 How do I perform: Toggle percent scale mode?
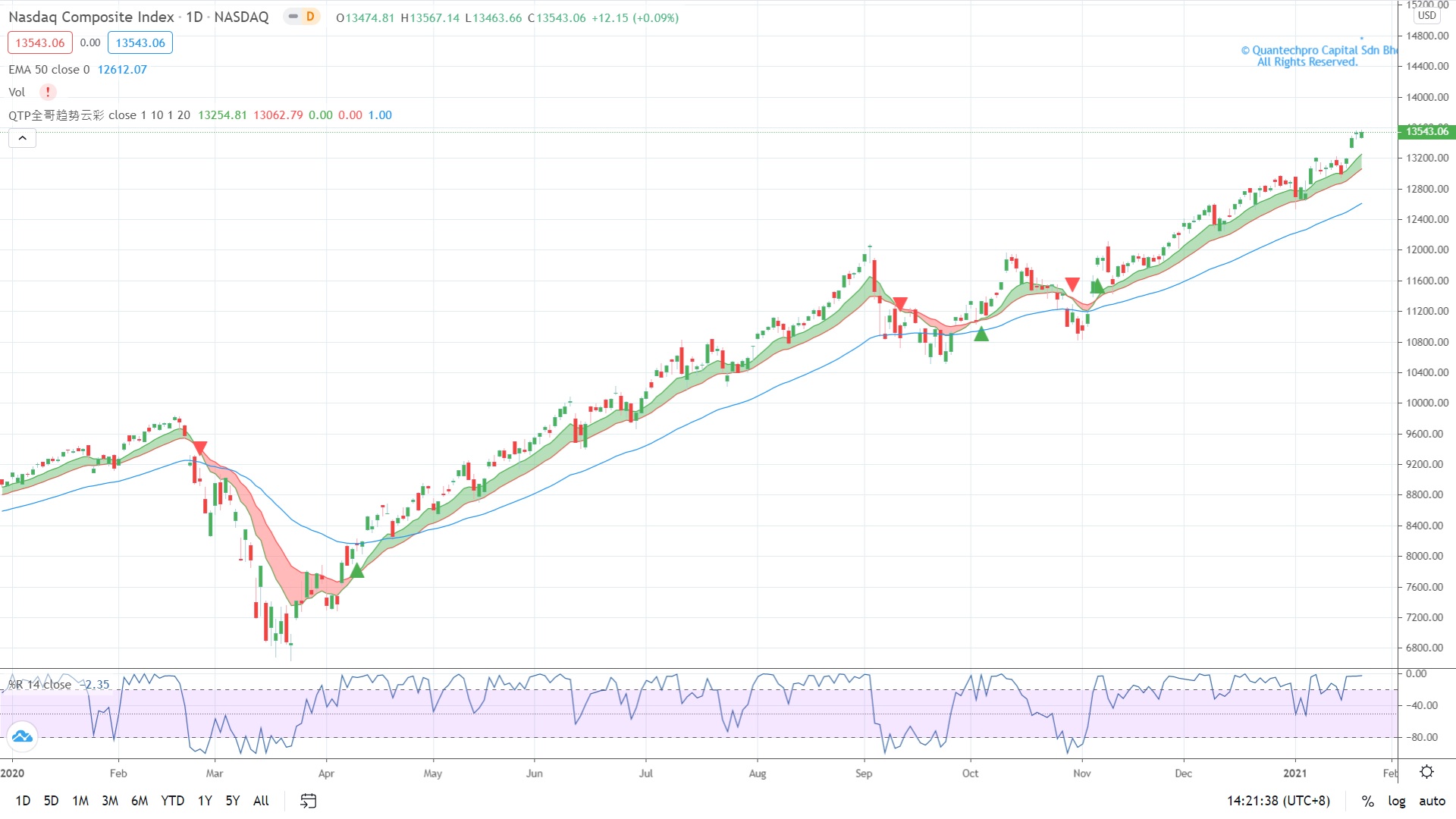click(1367, 801)
